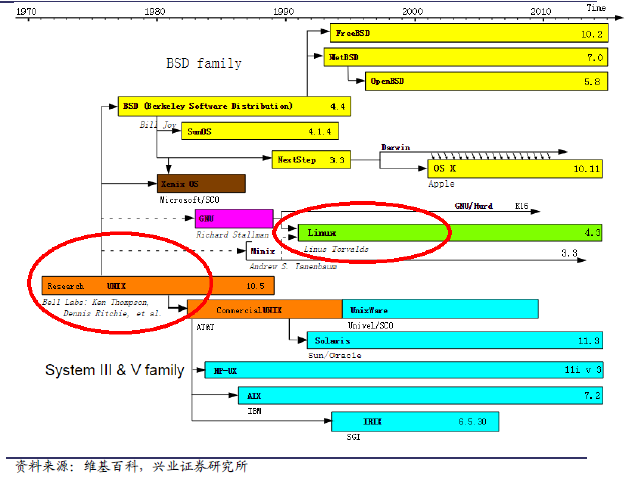Click the NextStep 3.3 box

[311, 159]
